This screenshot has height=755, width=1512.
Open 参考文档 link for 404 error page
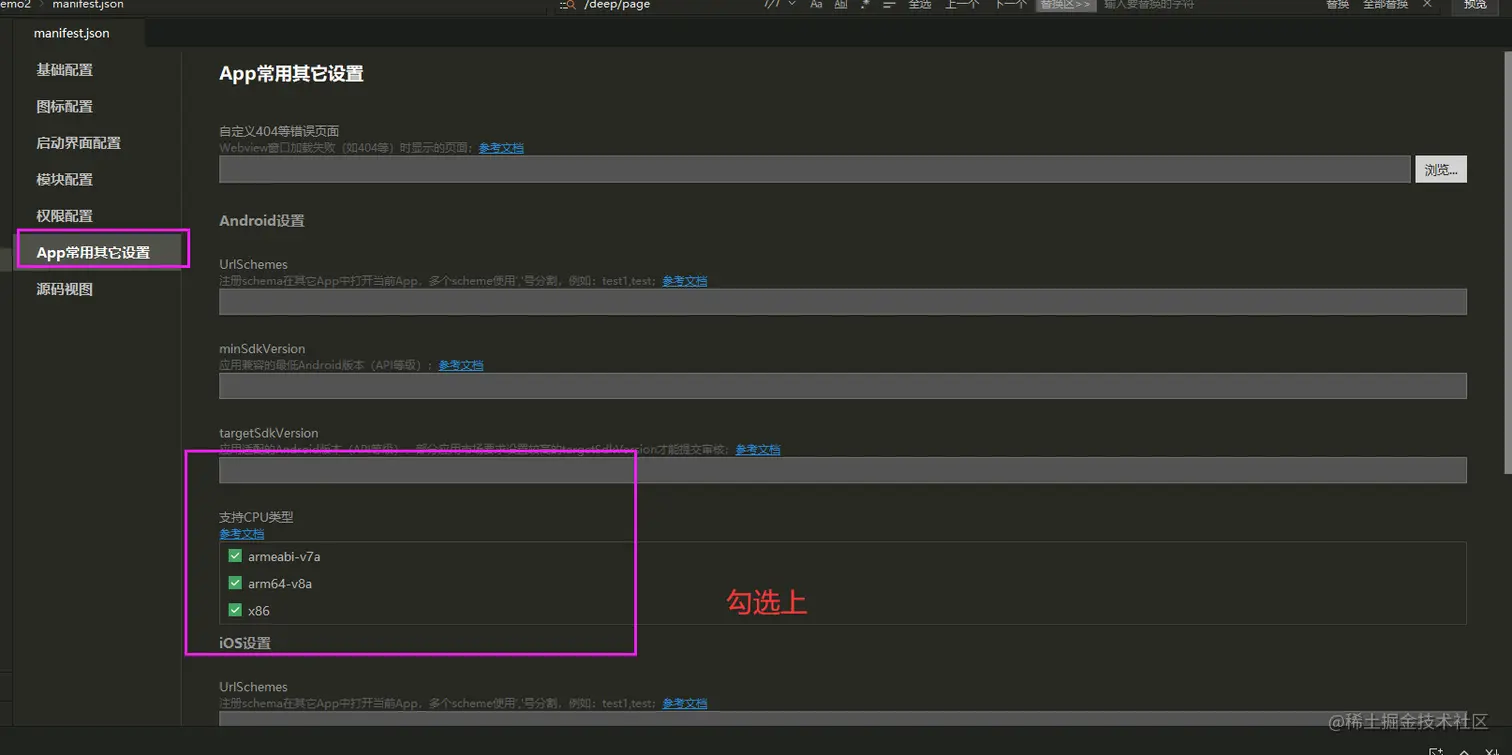pos(501,148)
